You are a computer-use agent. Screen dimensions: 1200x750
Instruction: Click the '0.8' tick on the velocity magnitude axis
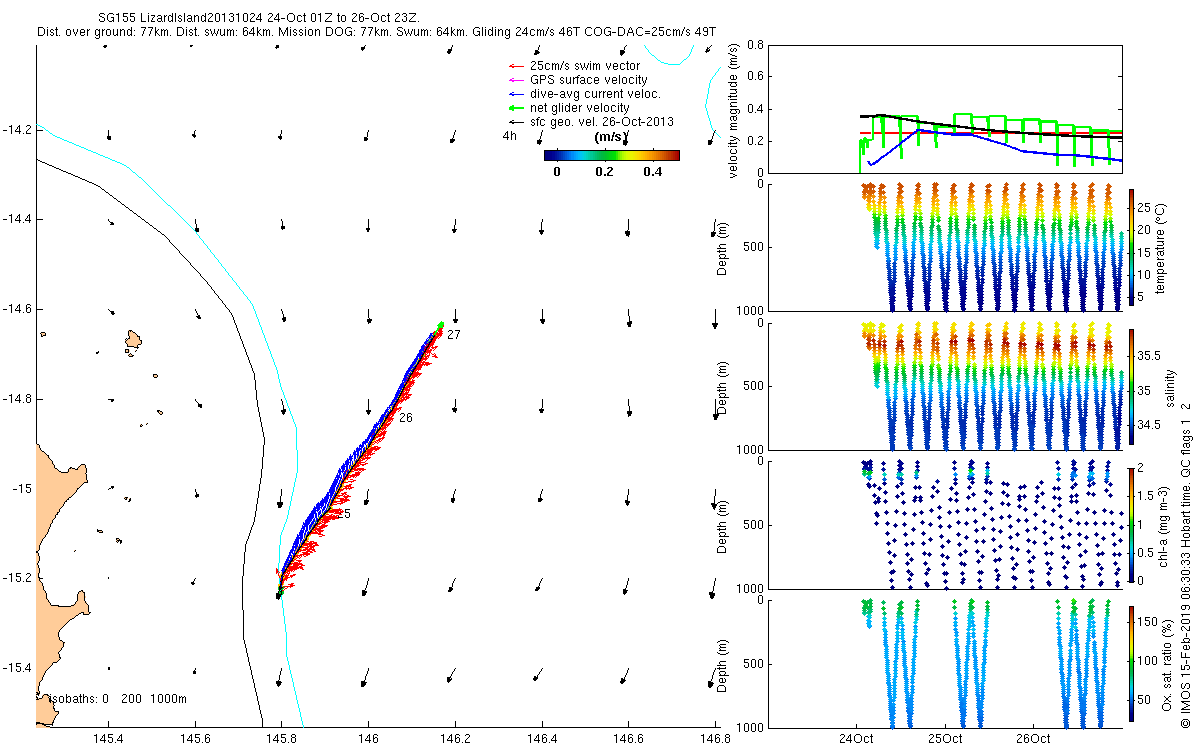(x=755, y=46)
